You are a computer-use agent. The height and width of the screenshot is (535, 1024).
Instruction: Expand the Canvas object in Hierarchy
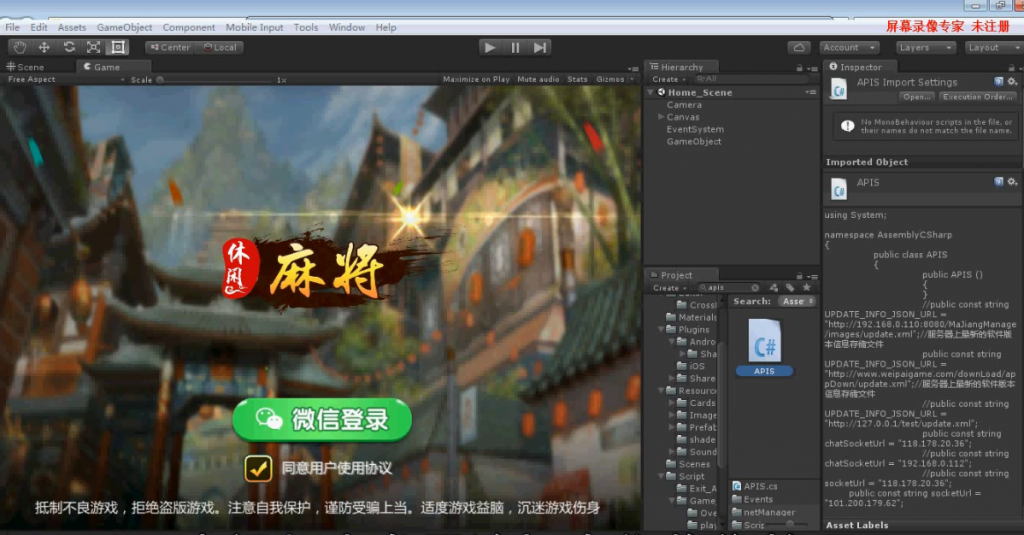pyautogui.click(x=661, y=117)
